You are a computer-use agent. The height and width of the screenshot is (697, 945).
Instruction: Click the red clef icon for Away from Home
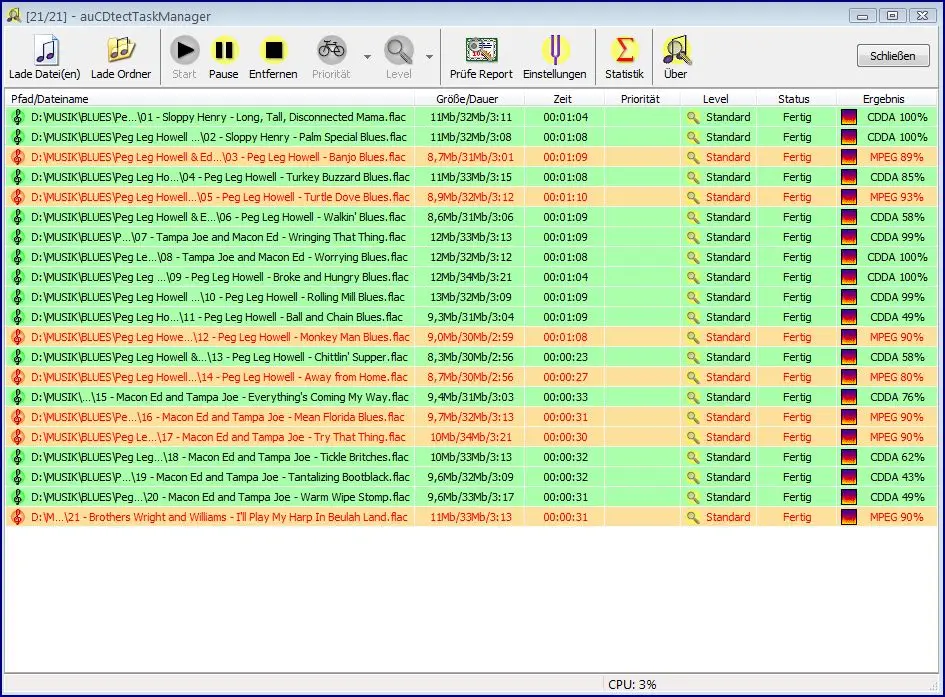(18, 377)
